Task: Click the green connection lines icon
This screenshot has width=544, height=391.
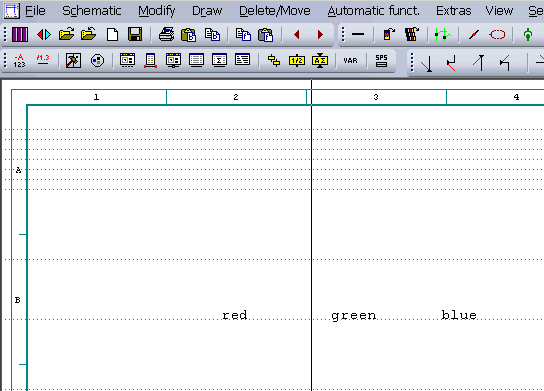Action: 443,35
